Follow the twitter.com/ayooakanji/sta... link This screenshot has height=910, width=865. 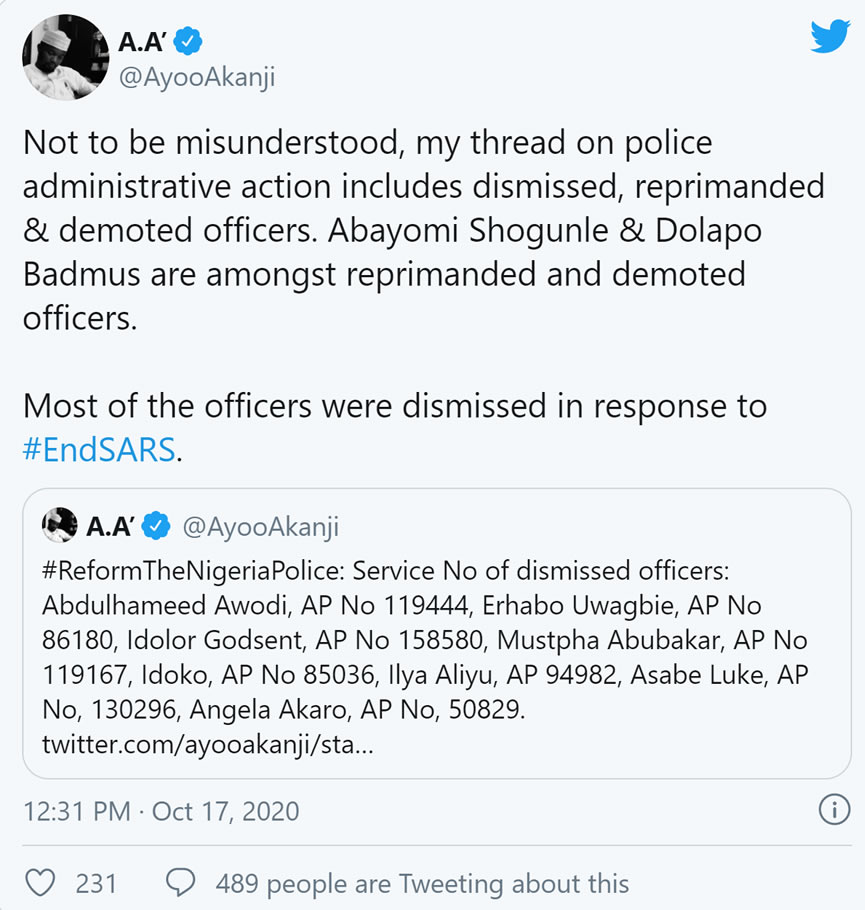click(208, 745)
